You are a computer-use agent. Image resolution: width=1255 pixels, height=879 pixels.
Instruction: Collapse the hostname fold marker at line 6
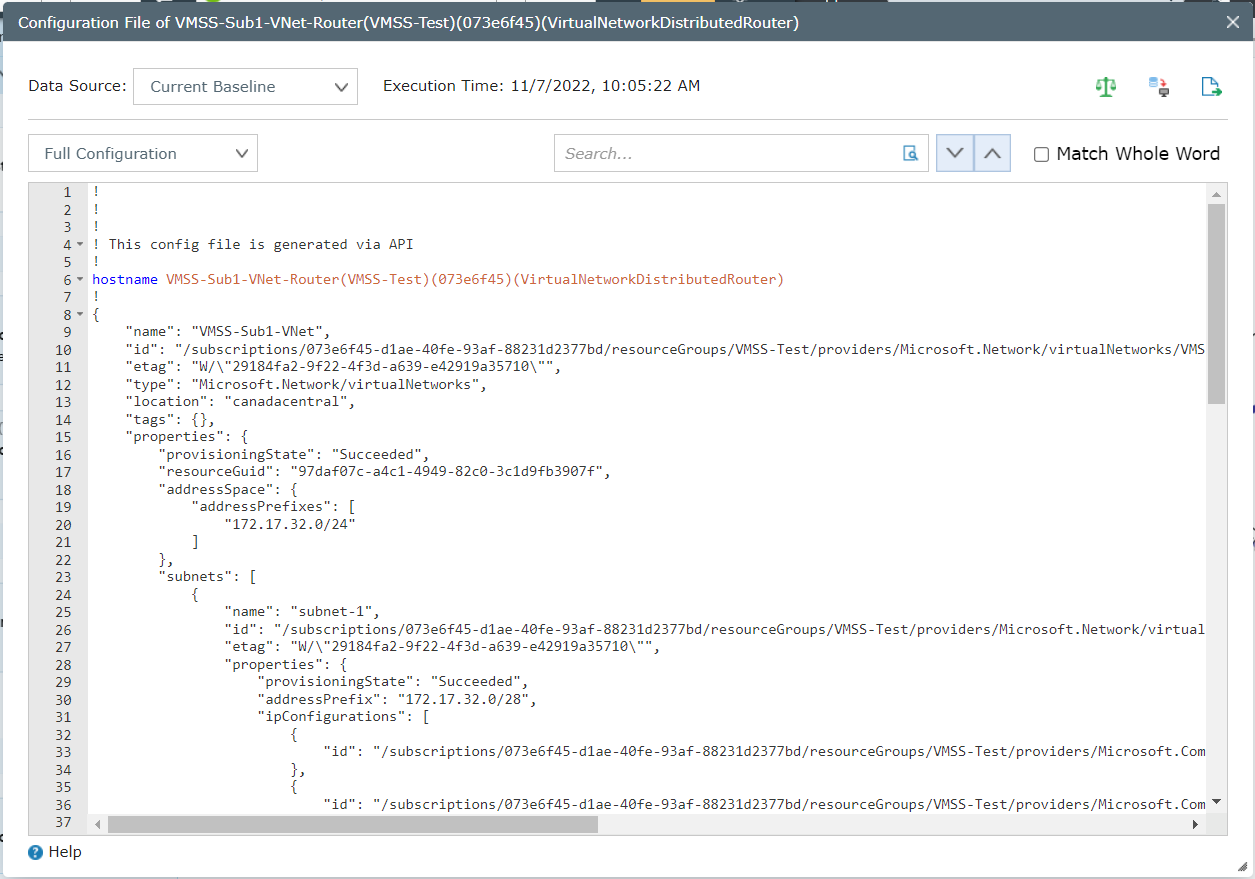(x=79, y=279)
